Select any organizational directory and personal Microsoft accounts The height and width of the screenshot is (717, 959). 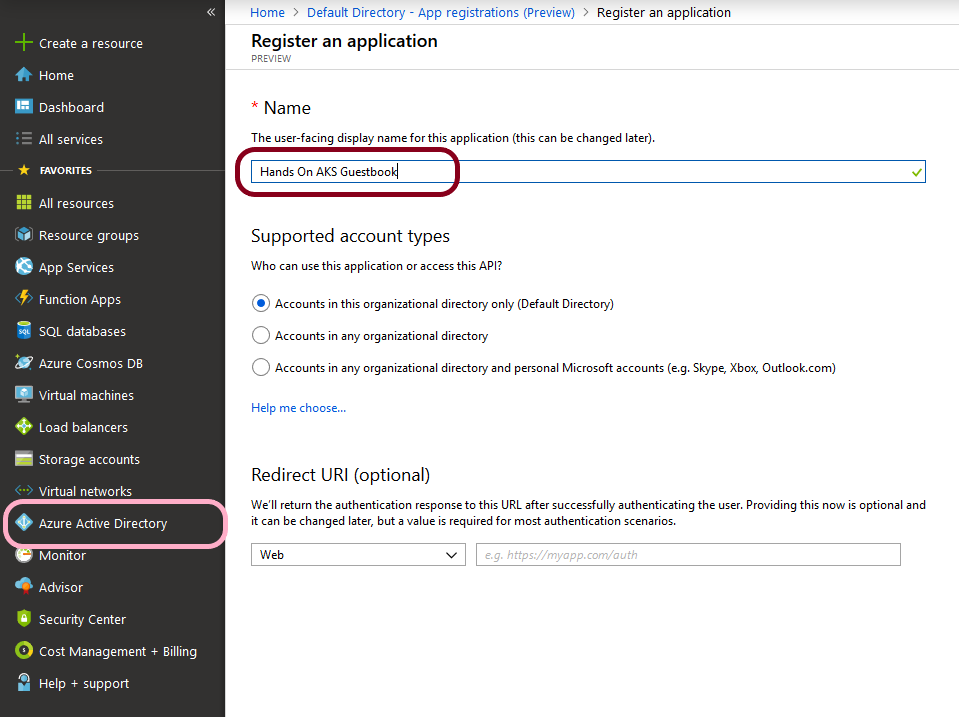point(261,367)
